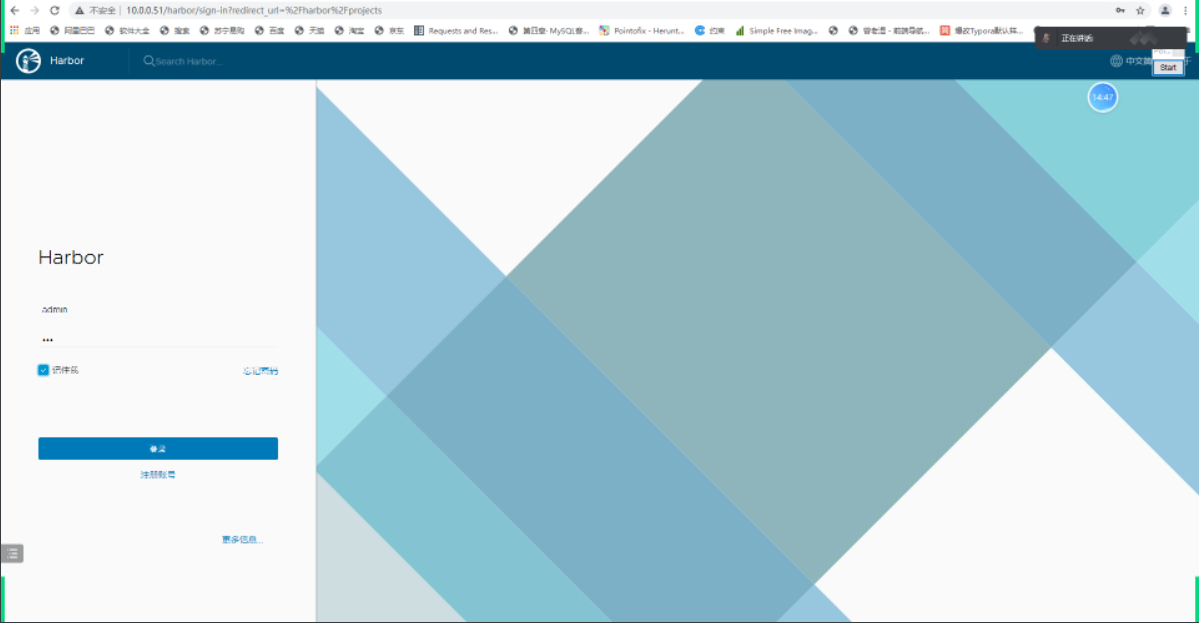
Task: Click the Harbor title in the header
Action: point(67,60)
